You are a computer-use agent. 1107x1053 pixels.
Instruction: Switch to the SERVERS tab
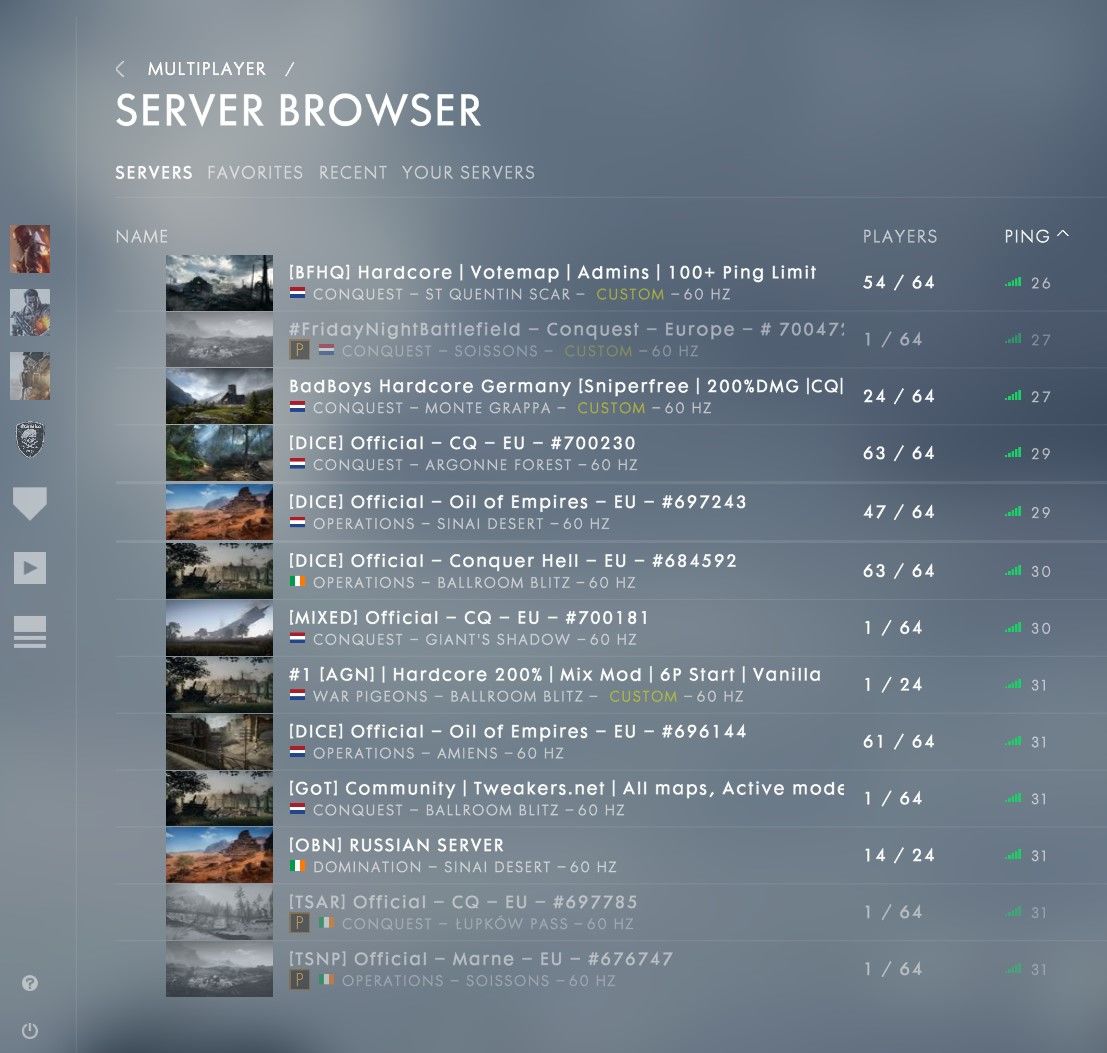click(154, 172)
